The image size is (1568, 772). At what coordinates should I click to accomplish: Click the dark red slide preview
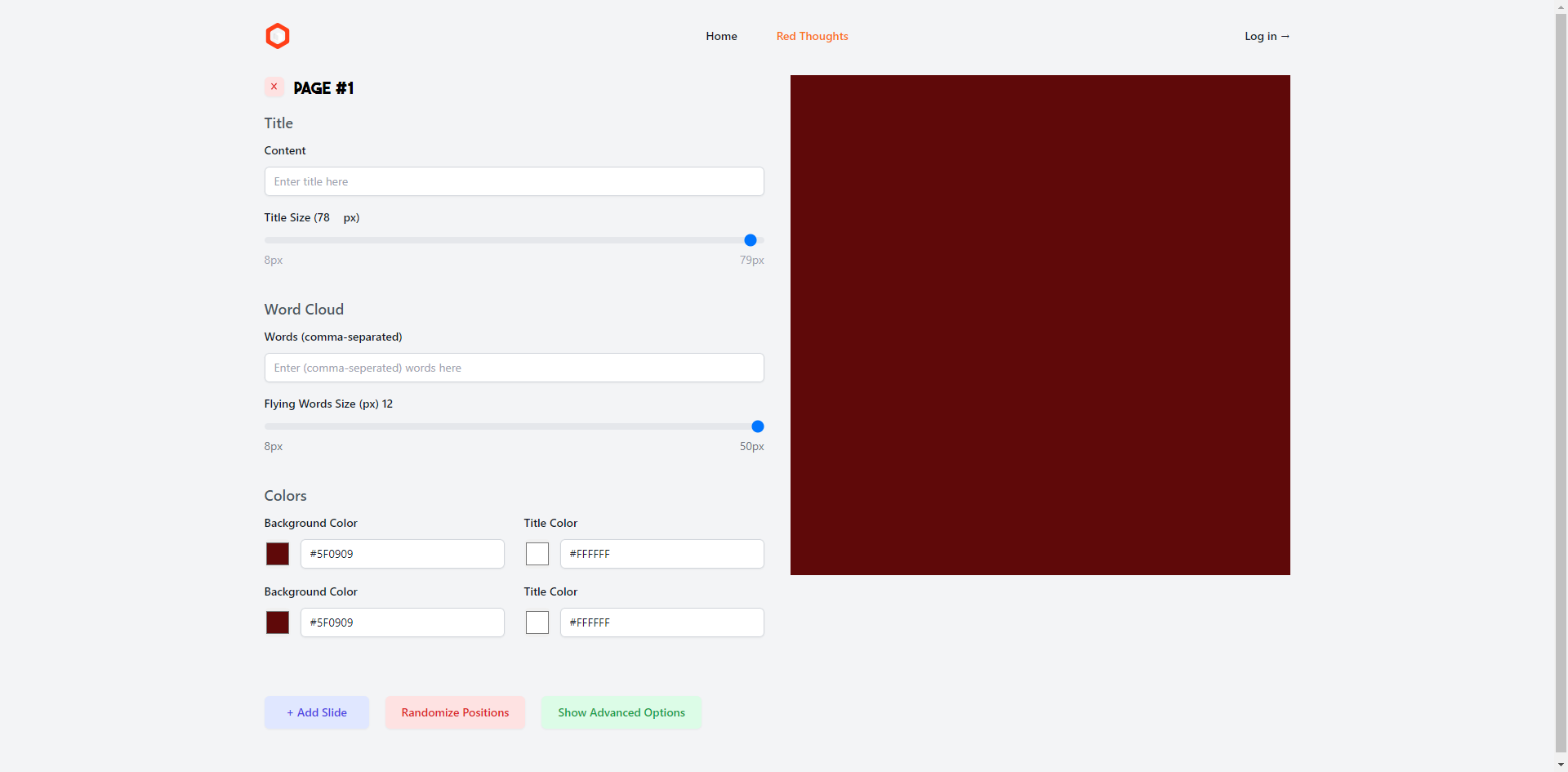[x=1039, y=324]
